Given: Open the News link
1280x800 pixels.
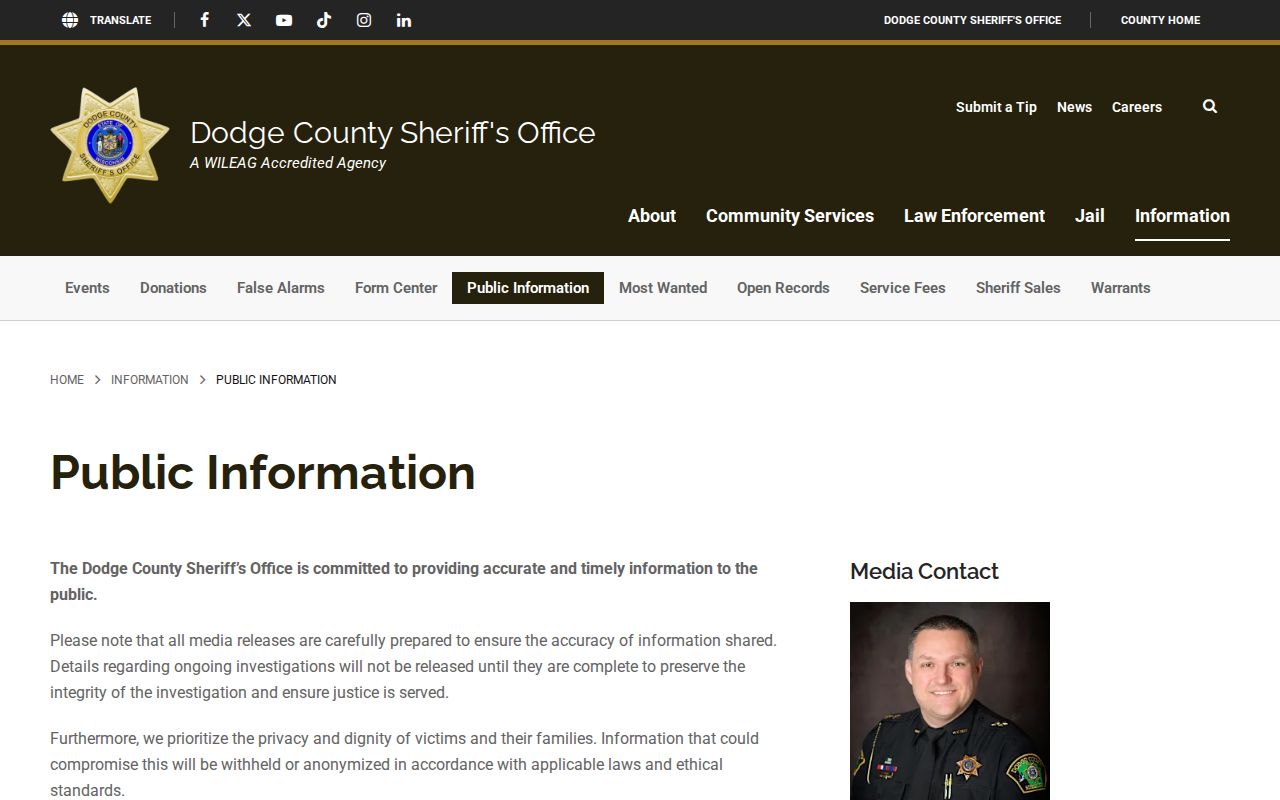Looking at the screenshot, I should click(x=1074, y=107).
